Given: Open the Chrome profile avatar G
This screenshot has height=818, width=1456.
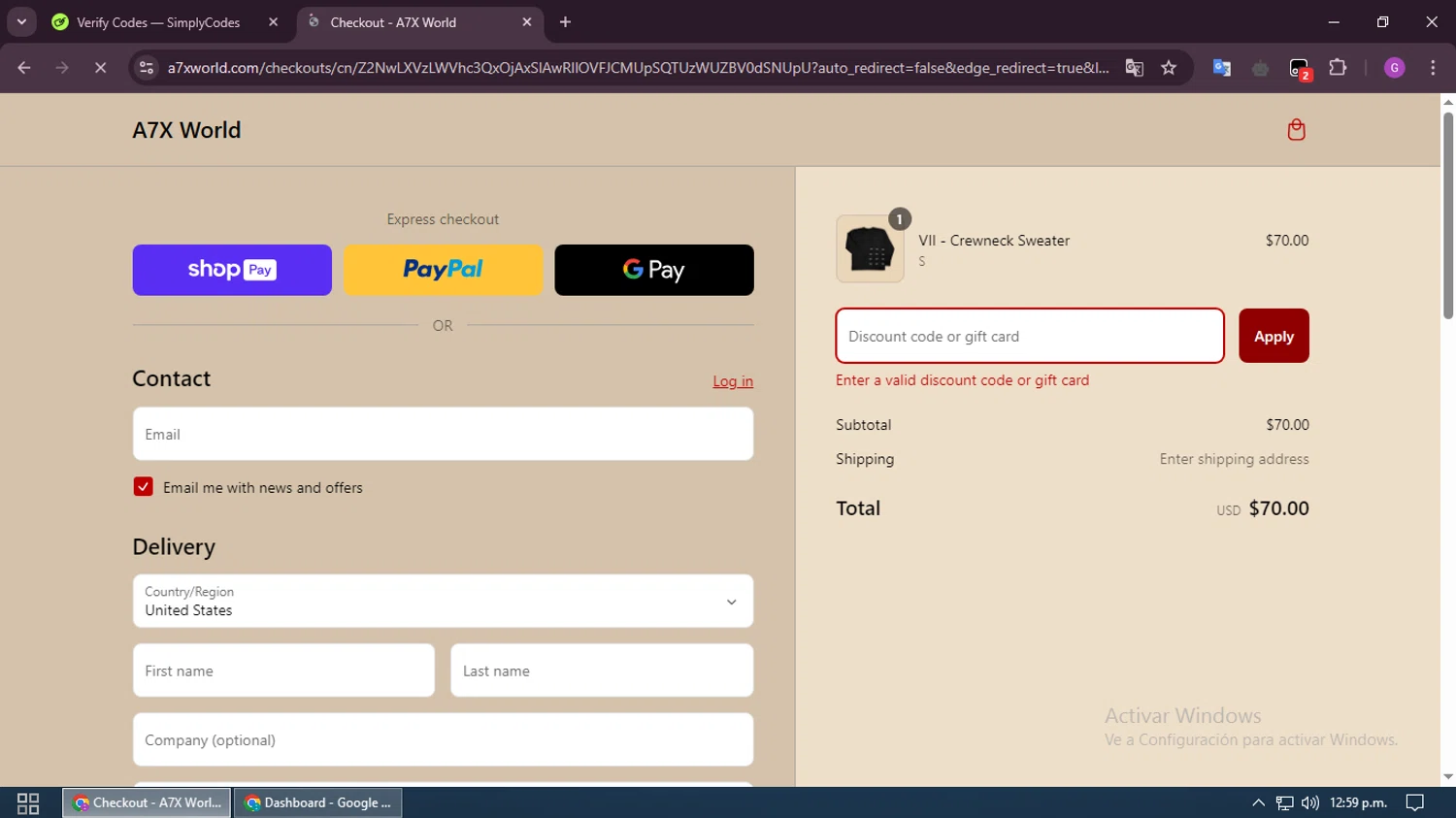Looking at the screenshot, I should coord(1394,68).
